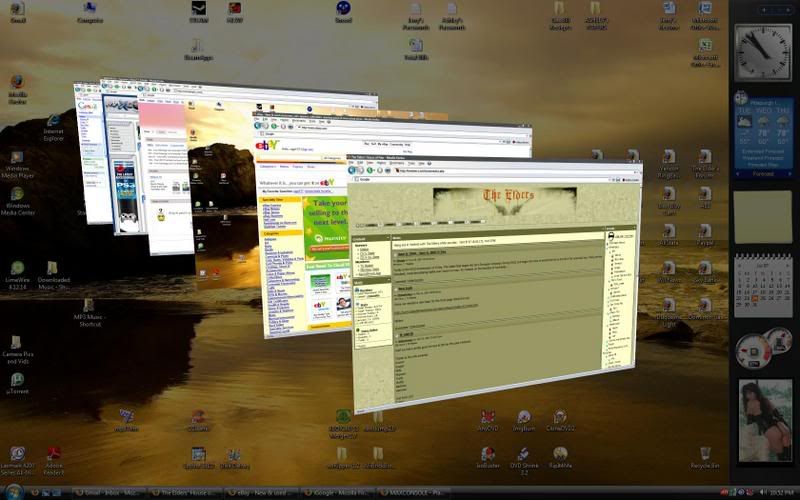Select the Verizon desktop shortcut icon
The height and width of the screenshot is (500, 800).
click(669, 164)
